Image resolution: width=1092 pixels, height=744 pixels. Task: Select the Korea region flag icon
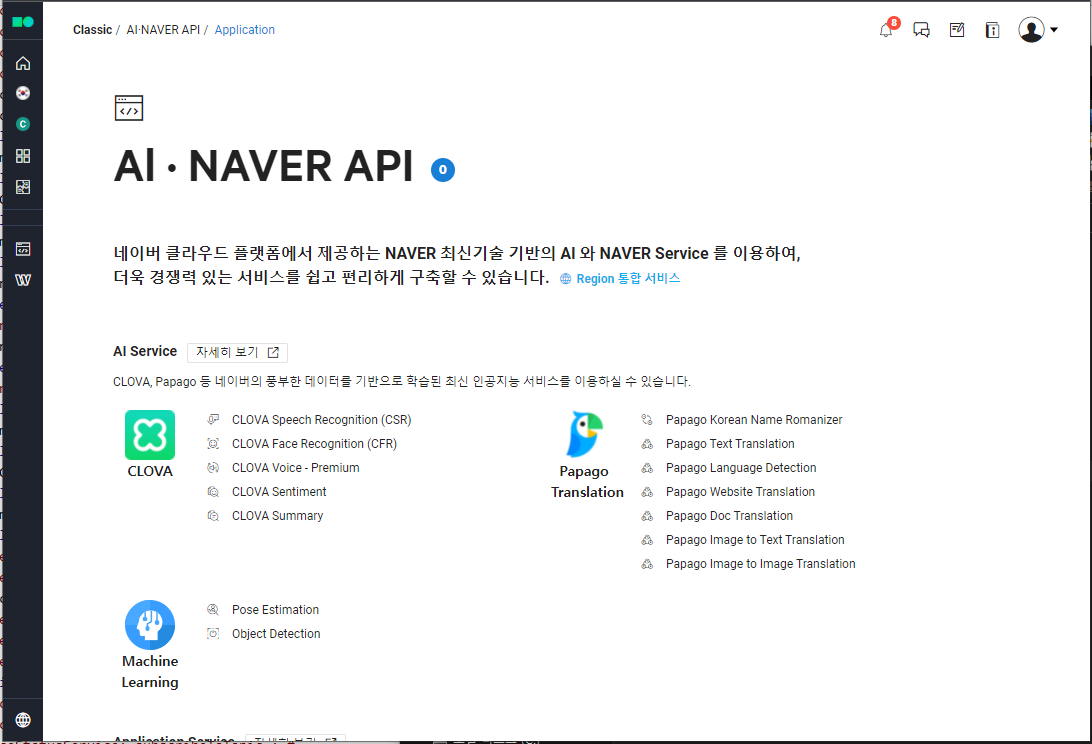23,93
